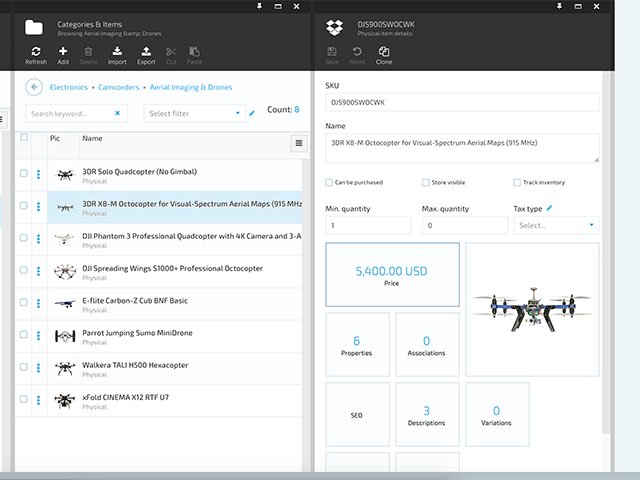This screenshot has height=480, width=640.
Task: Click the octocopter product image widget
Action: point(532,309)
